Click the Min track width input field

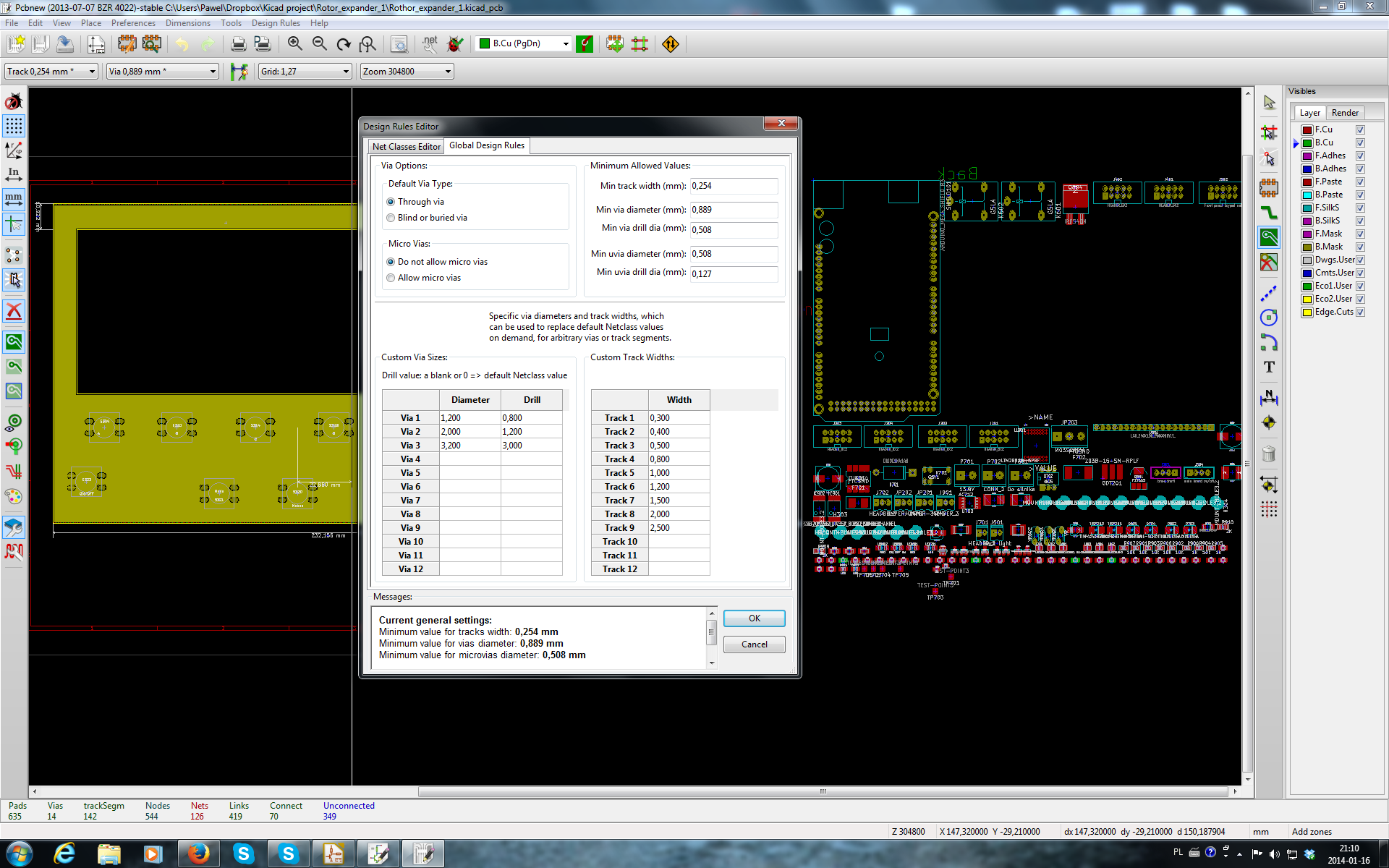[x=733, y=186]
